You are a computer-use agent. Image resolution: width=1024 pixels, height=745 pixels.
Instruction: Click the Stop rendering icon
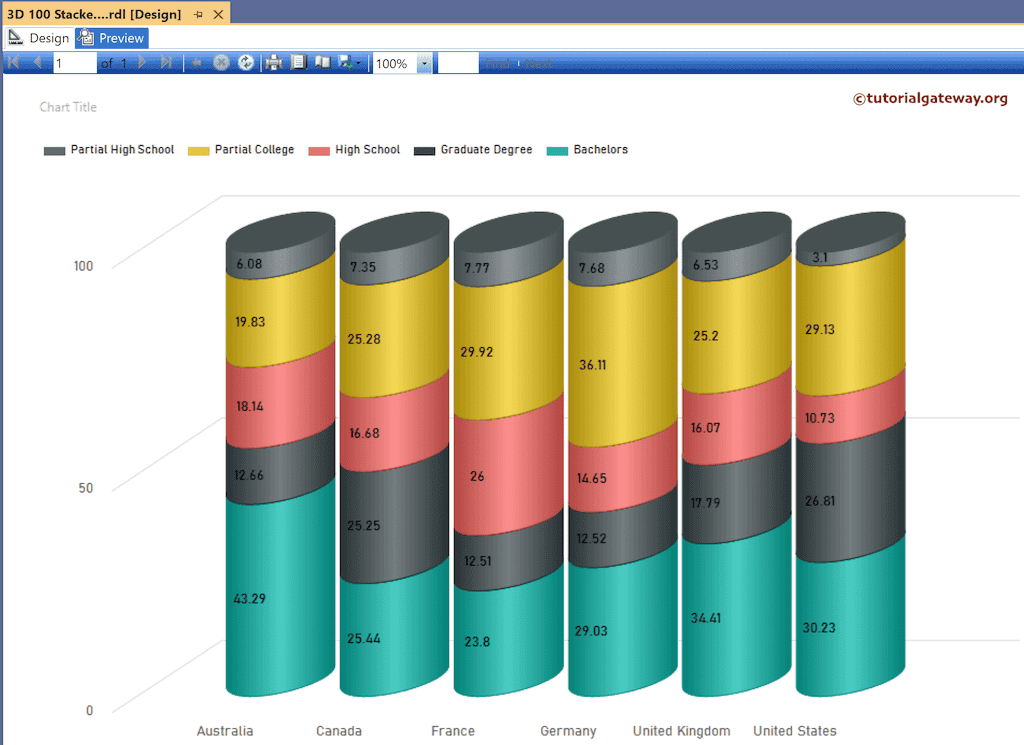[x=221, y=62]
